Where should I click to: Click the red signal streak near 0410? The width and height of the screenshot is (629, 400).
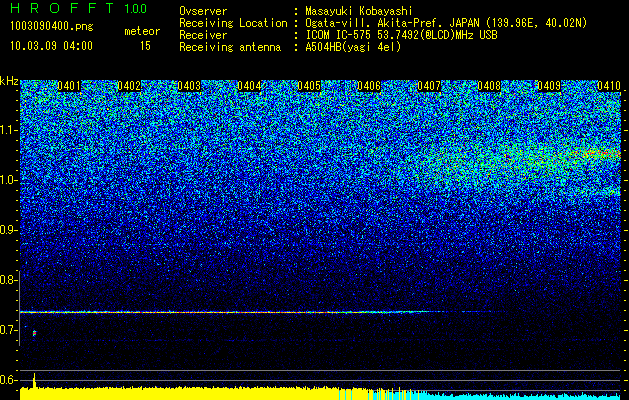point(594,153)
